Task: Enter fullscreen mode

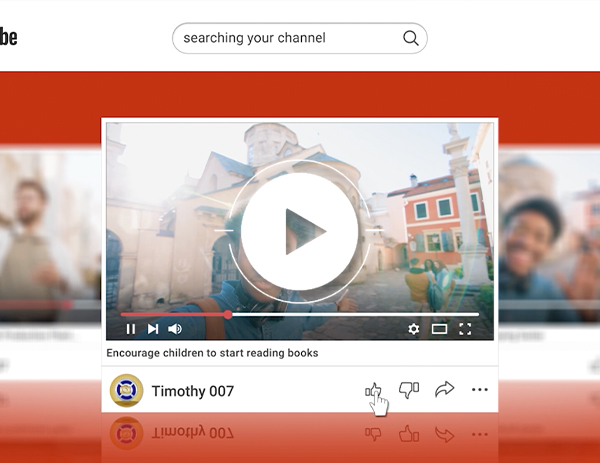Action: coord(465,329)
